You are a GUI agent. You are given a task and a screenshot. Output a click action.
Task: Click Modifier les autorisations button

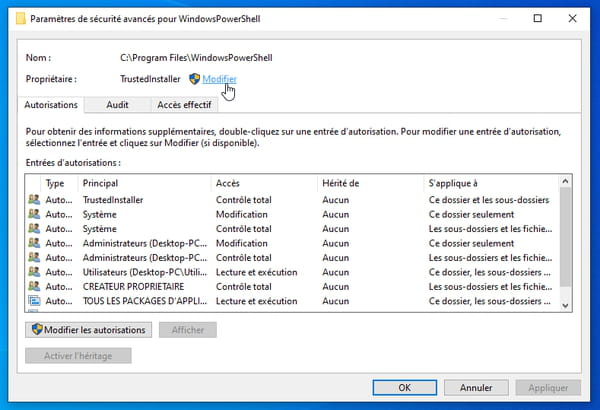88,330
